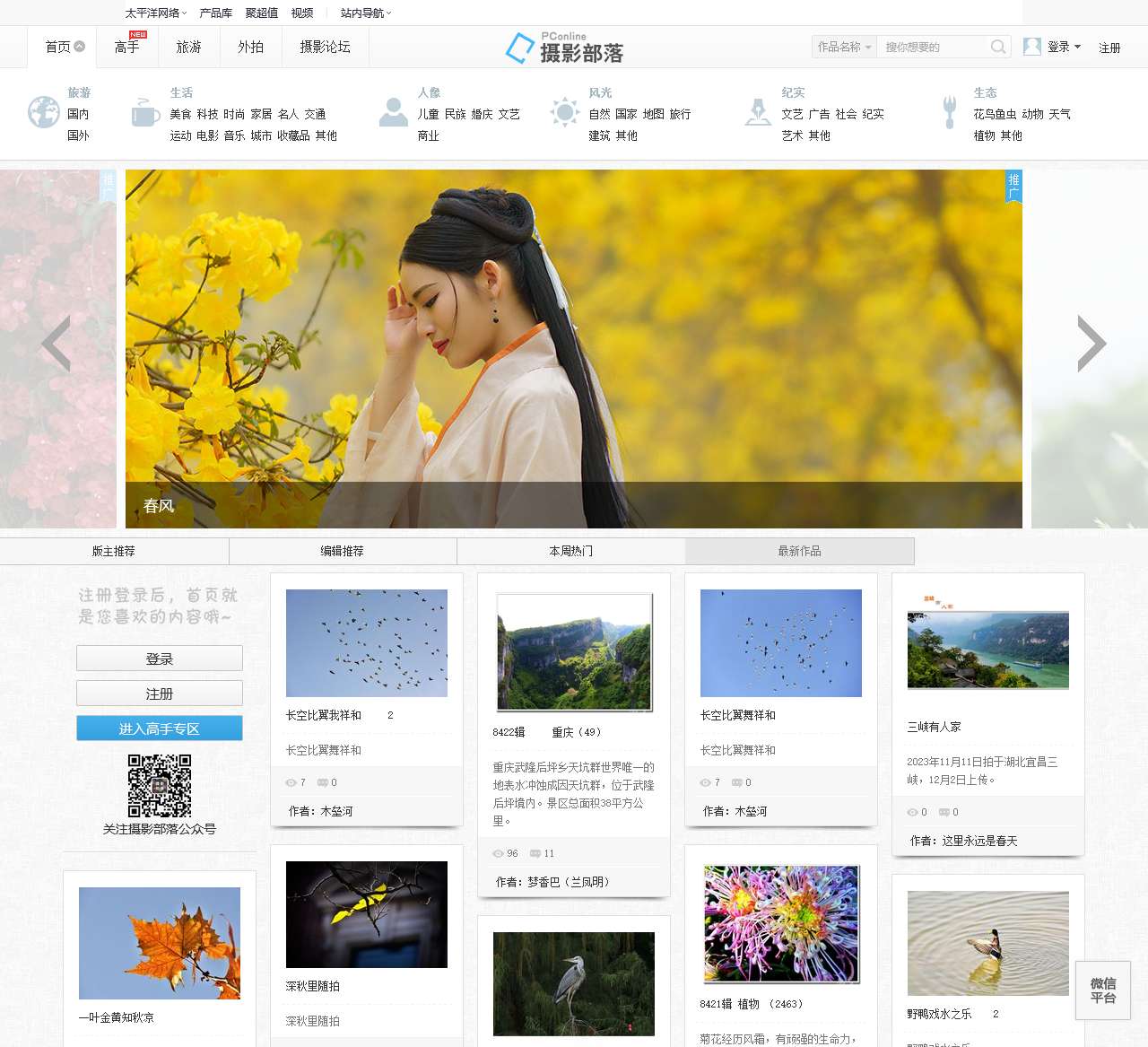1148x1047 pixels.
Task: Click the PConline 摄影部落 logo
Action: pyautogui.click(x=564, y=48)
